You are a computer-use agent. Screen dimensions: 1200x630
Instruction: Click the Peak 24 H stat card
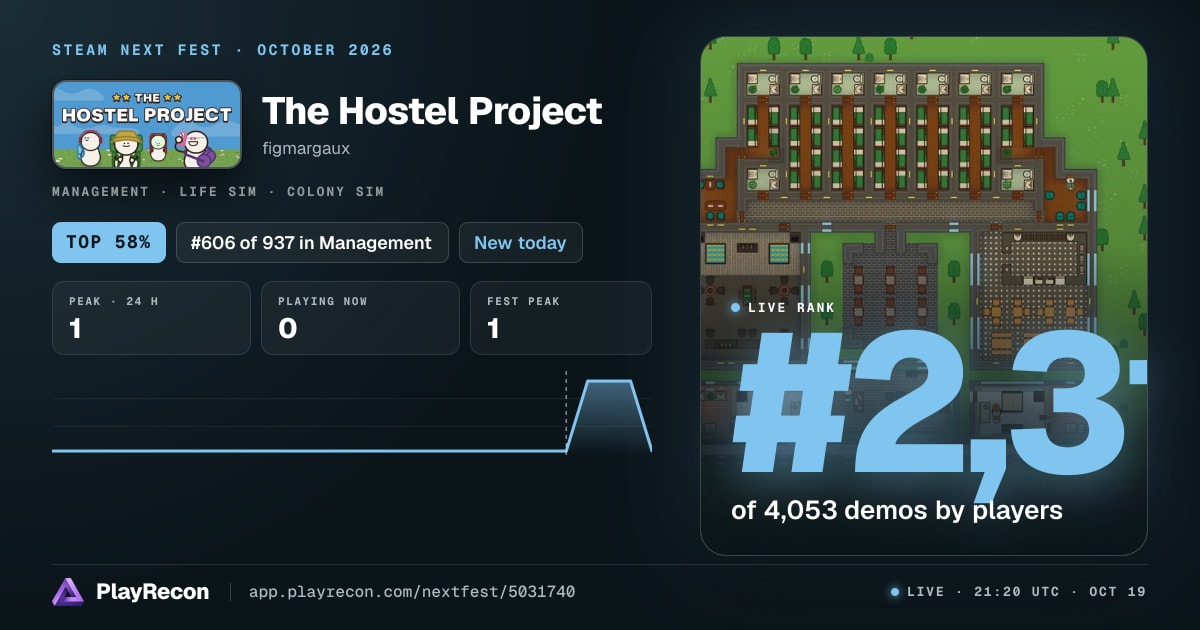click(151, 318)
